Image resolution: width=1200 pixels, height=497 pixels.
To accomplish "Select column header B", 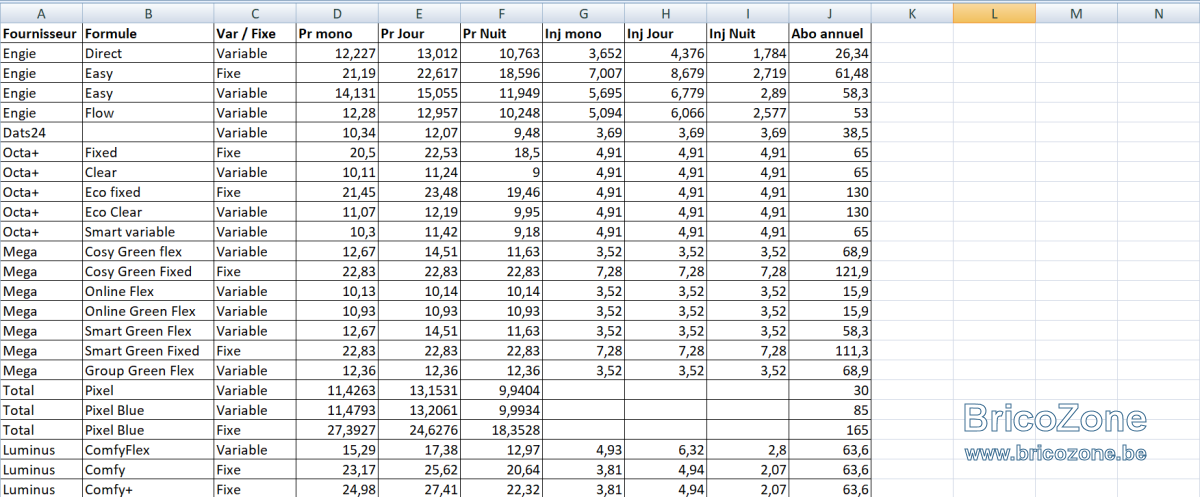I will coord(148,13).
